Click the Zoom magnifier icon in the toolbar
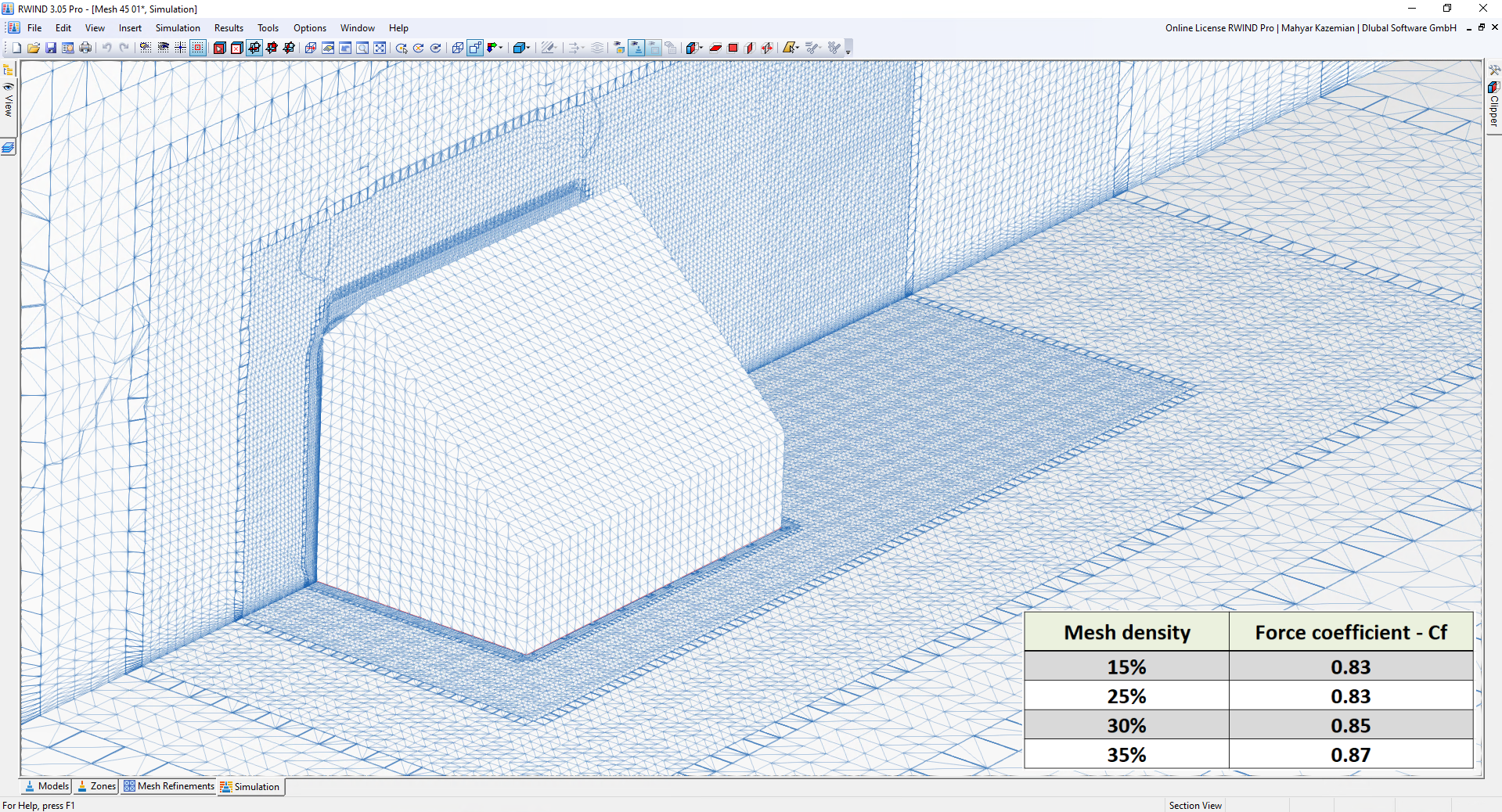This screenshot has width=1502, height=812. click(362, 48)
